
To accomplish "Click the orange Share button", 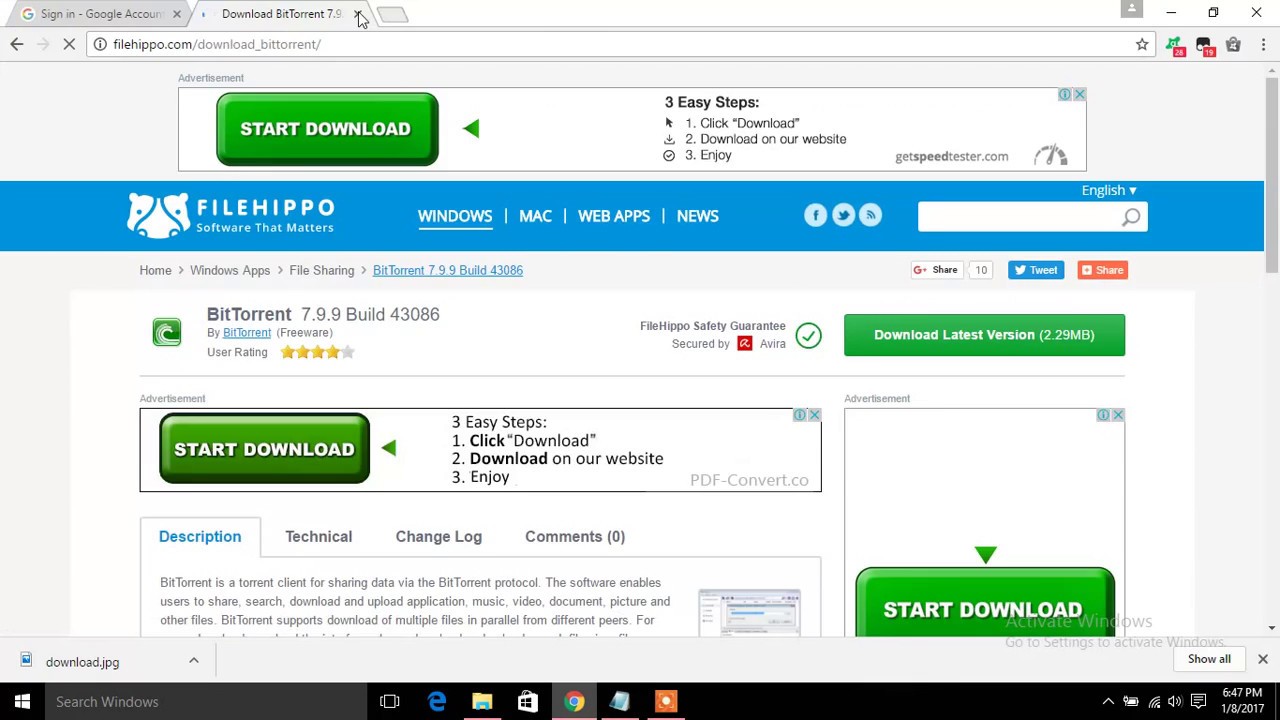I will point(1102,270).
